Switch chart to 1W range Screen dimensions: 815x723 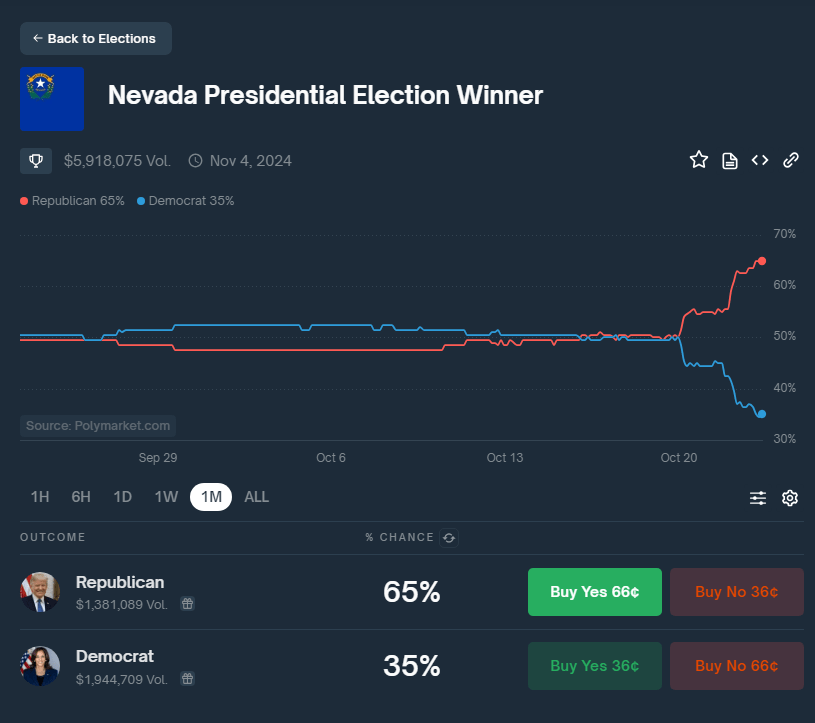click(x=166, y=497)
